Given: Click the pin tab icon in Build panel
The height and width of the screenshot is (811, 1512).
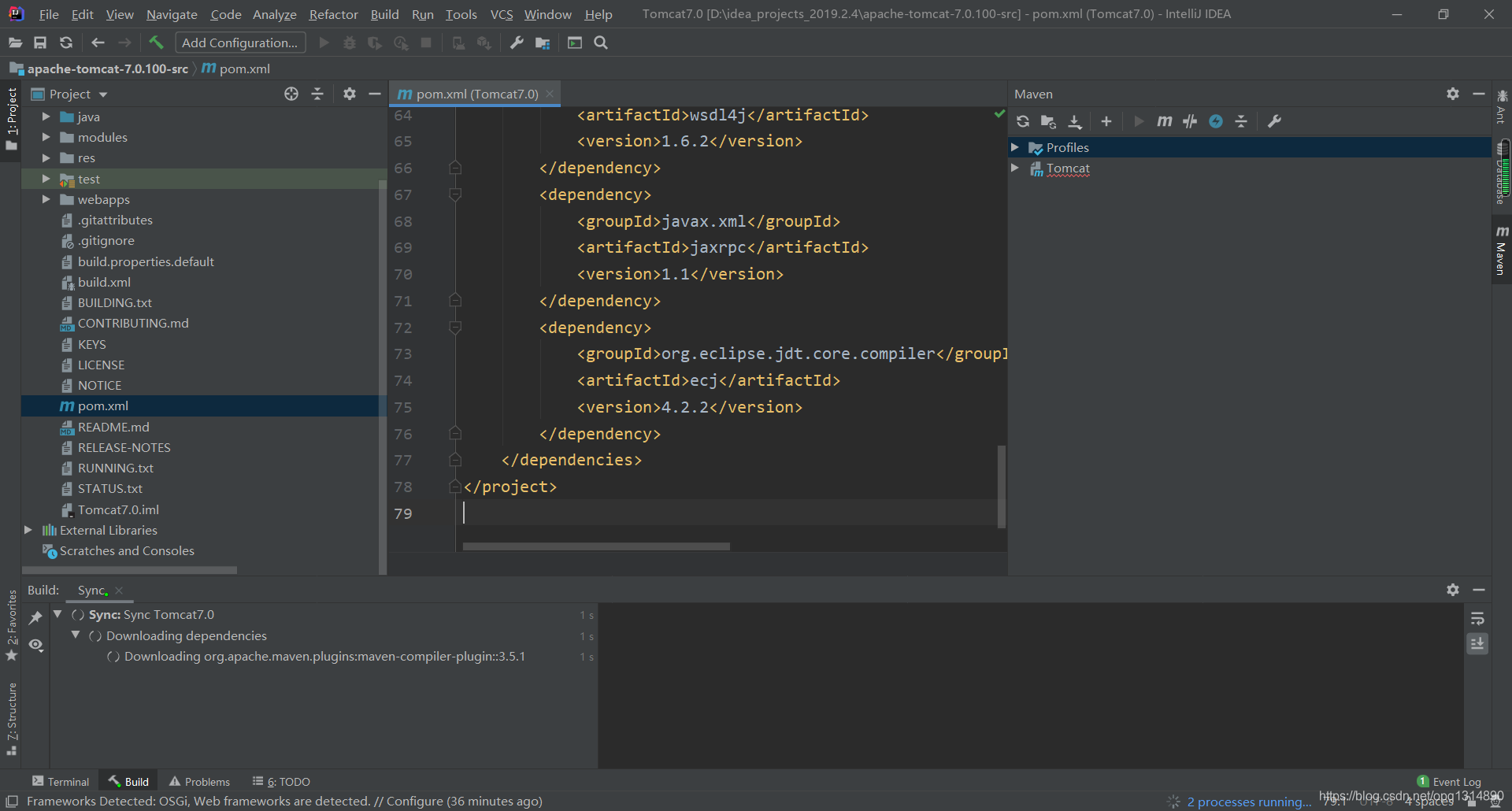Looking at the screenshot, I should coord(35,618).
